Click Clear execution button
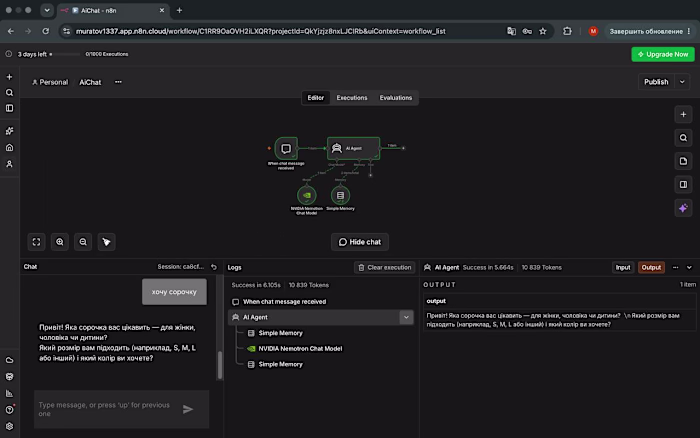The width and height of the screenshot is (700, 438). tap(384, 267)
